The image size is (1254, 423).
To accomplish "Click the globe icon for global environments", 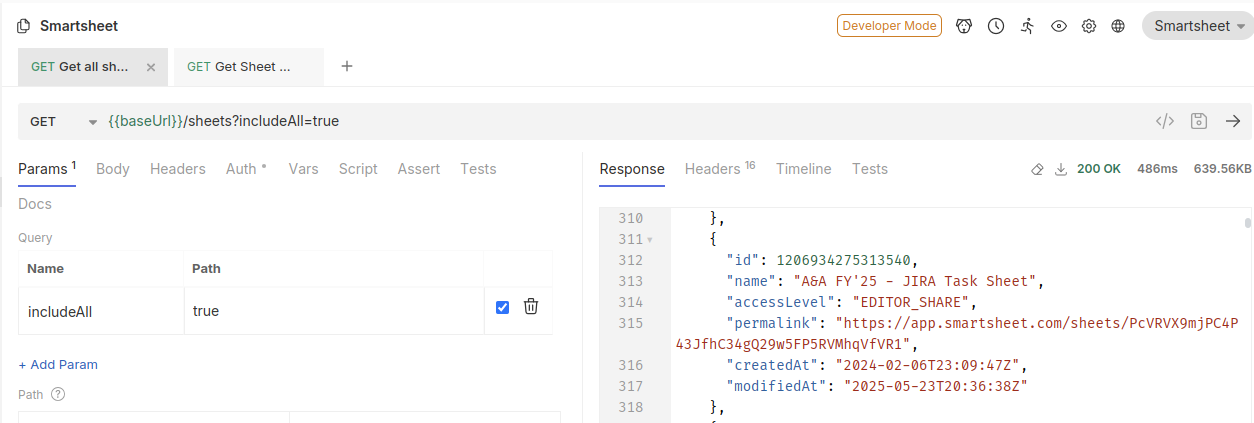I will tap(1118, 26).
